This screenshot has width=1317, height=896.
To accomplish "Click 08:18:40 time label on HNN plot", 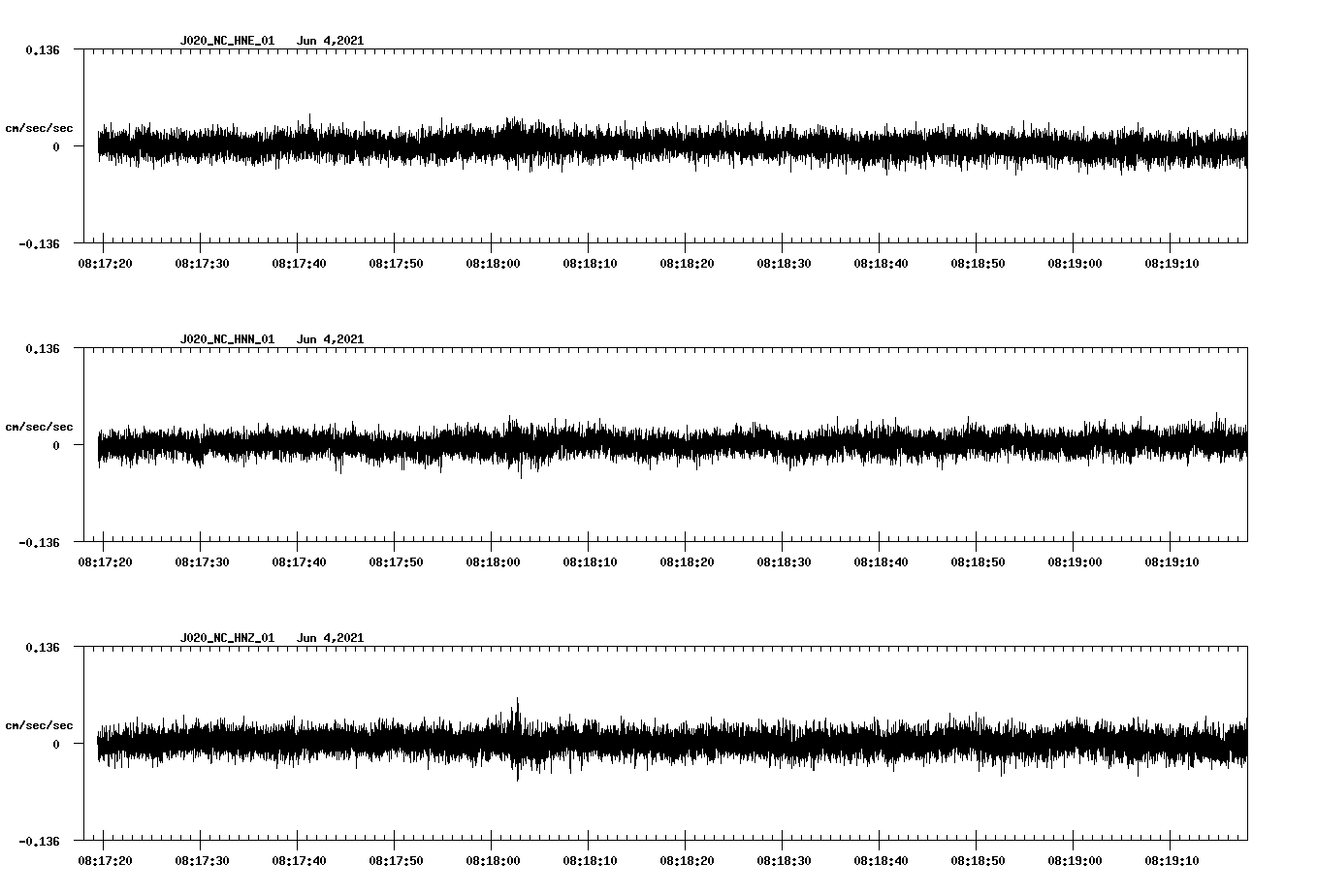I will click(x=881, y=561).
